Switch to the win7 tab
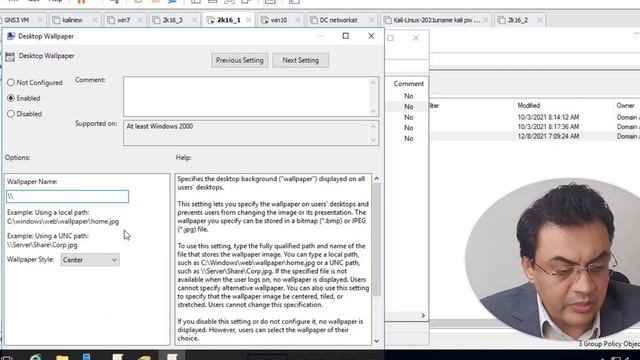The width and height of the screenshot is (640, 360). [123, 20]
